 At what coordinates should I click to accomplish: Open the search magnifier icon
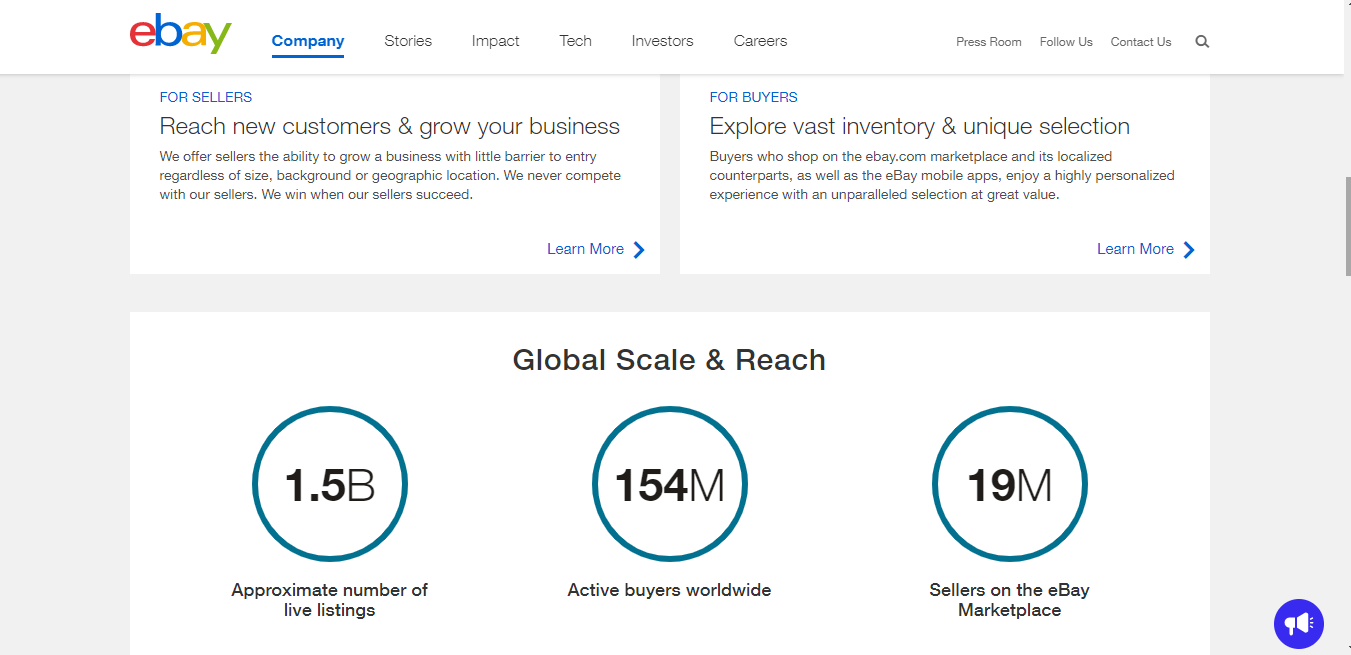pos(1202,42)
